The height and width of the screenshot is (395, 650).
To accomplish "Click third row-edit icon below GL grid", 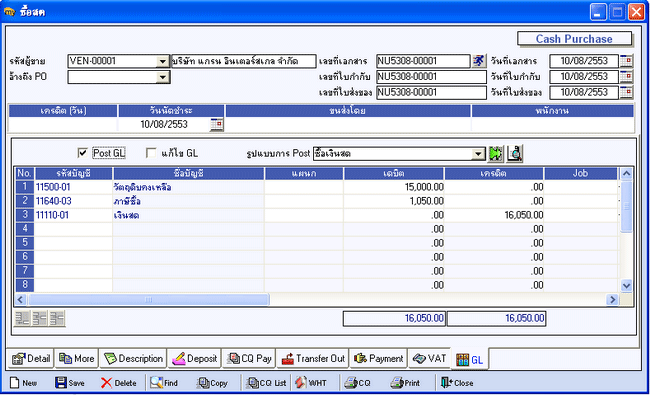I will coord(57,318).
